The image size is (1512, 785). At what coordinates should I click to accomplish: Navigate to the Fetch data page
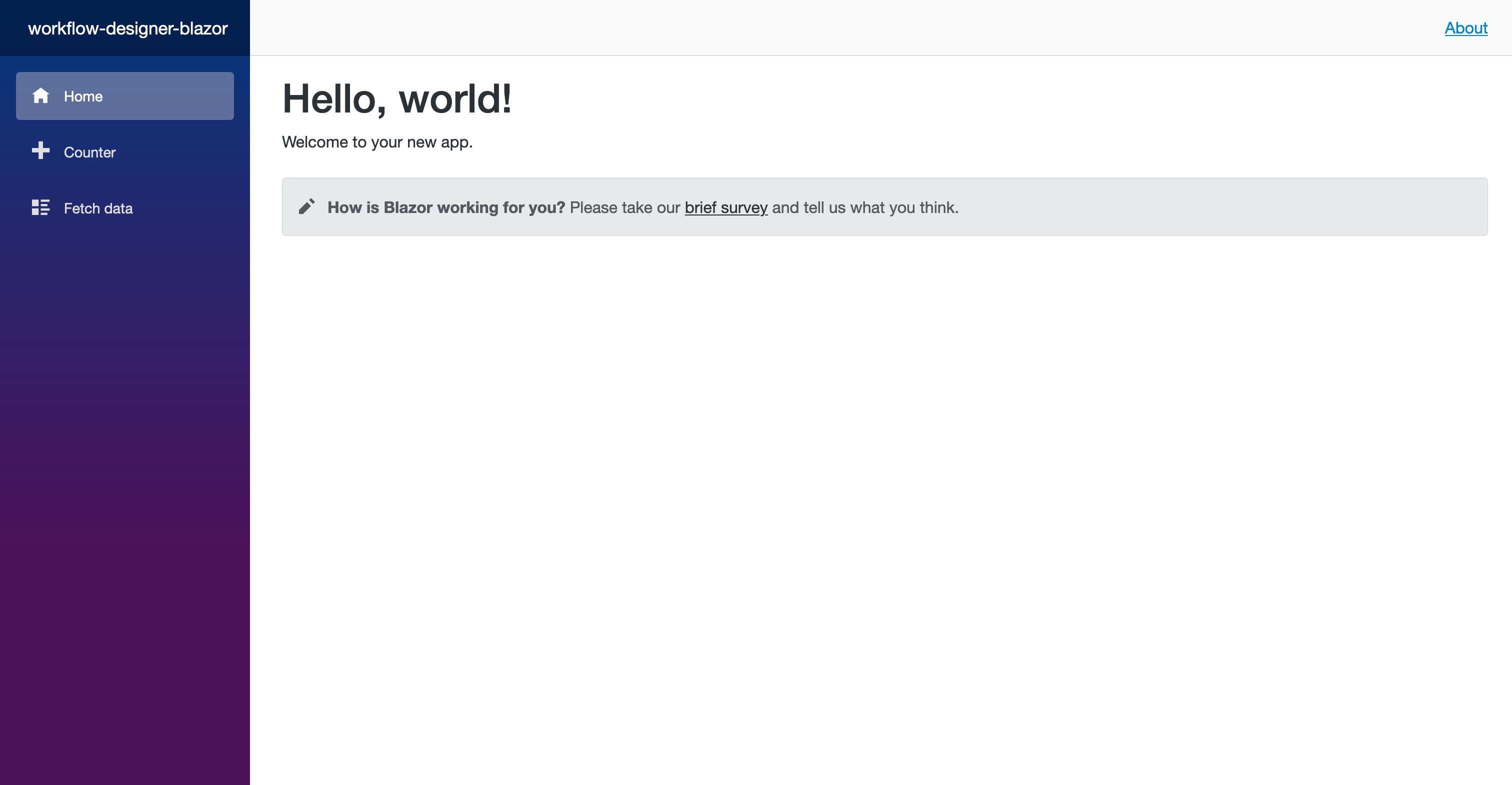[98, 208]
